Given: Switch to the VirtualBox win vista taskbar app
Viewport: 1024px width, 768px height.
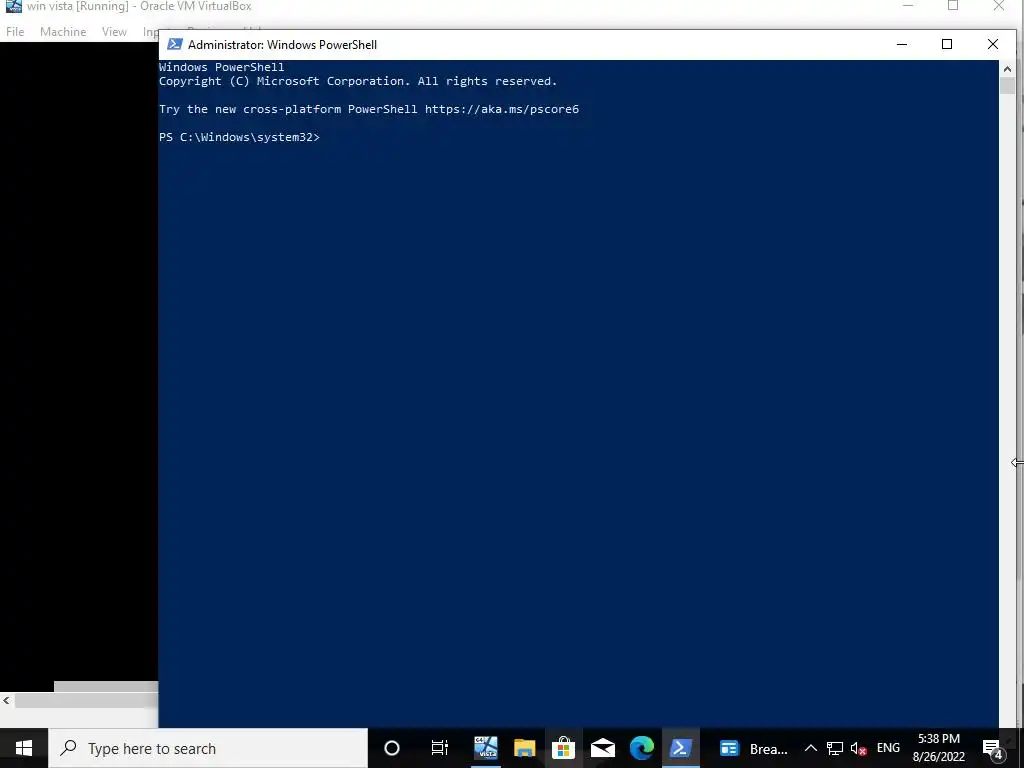Looking at the screenshot, I should point(485,748).
